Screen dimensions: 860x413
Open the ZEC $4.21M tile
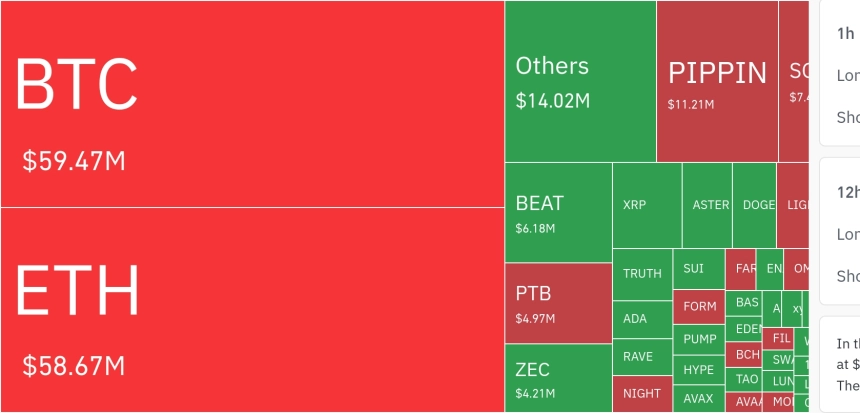pos(558,378)
